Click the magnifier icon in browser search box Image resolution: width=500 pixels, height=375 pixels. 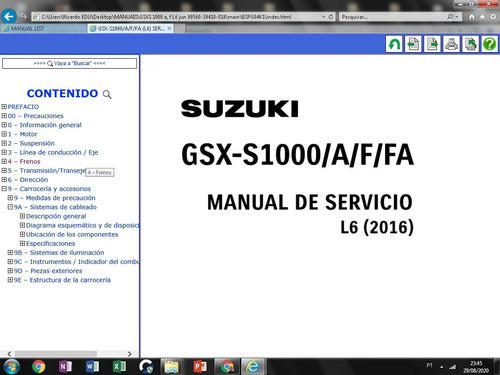click(x=450, y=16)
